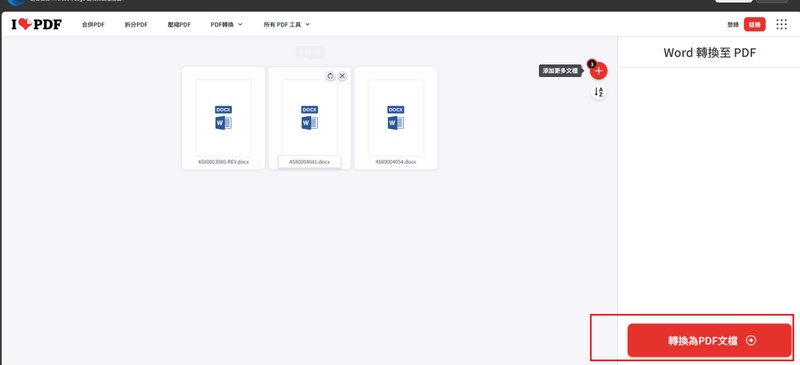Click the Word 轉換至 PDF heading
800x365 pixels.
click(709, 53)
